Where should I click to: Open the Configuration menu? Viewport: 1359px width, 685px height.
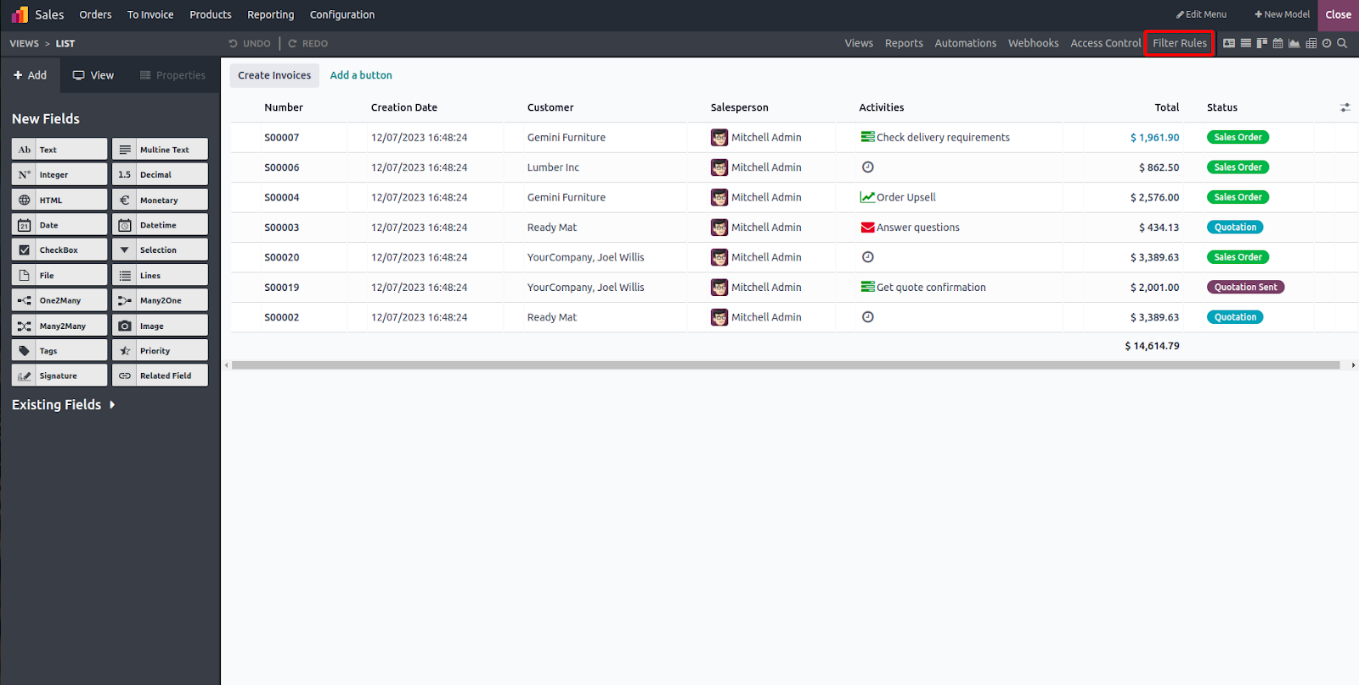[342, 15]
